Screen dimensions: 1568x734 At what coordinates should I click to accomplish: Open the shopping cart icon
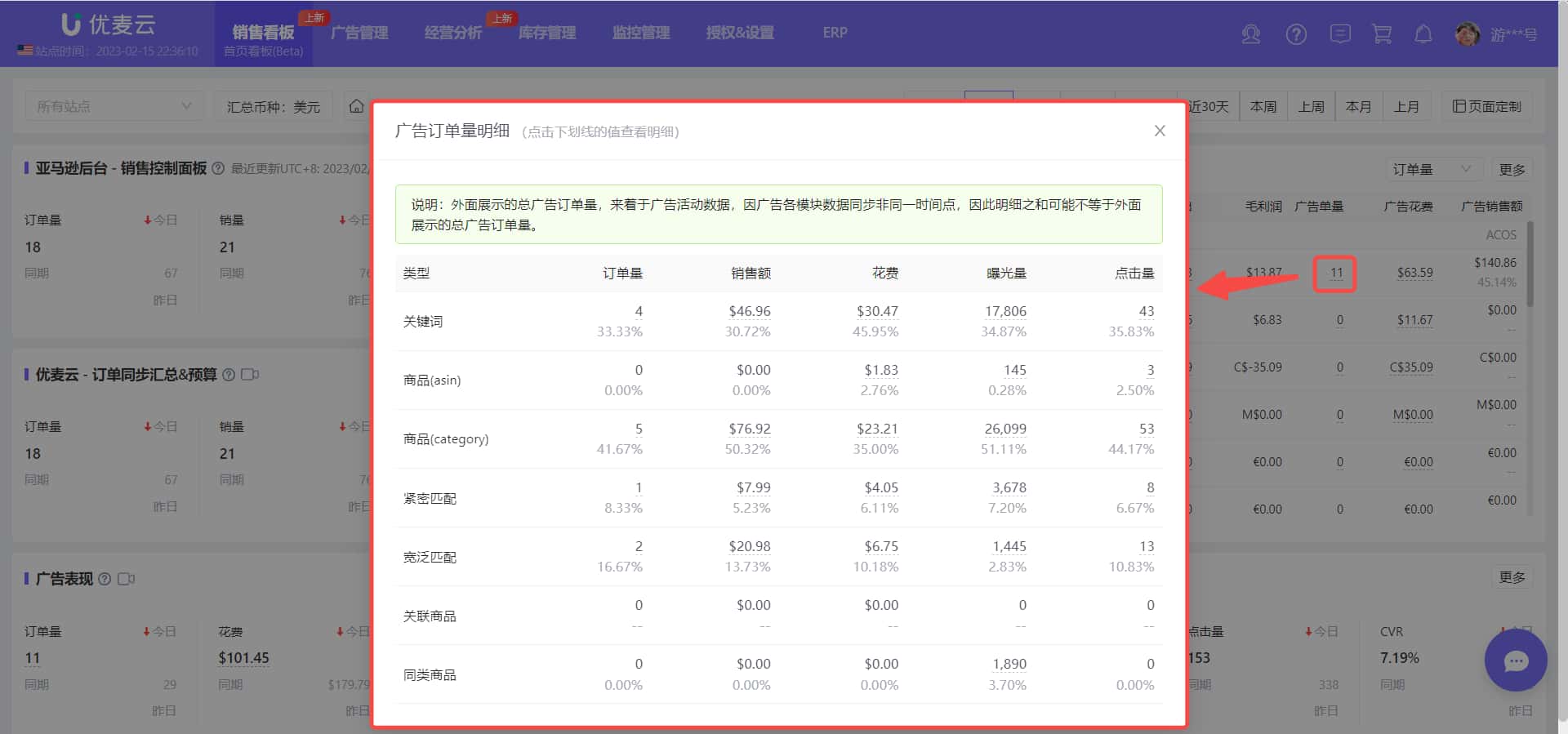click(x=1382, y=34)
